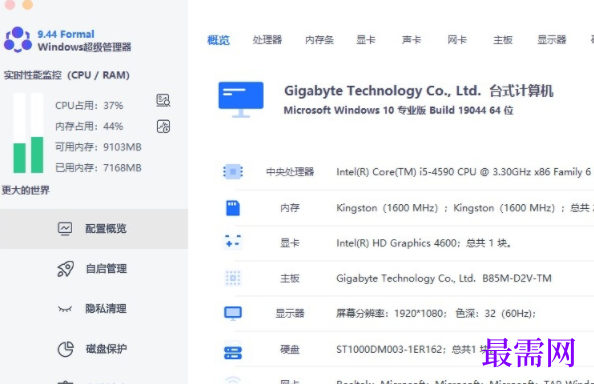Click the closed-eye icon for 隐私清理
The image size is (594, 384).
[65, 309]
